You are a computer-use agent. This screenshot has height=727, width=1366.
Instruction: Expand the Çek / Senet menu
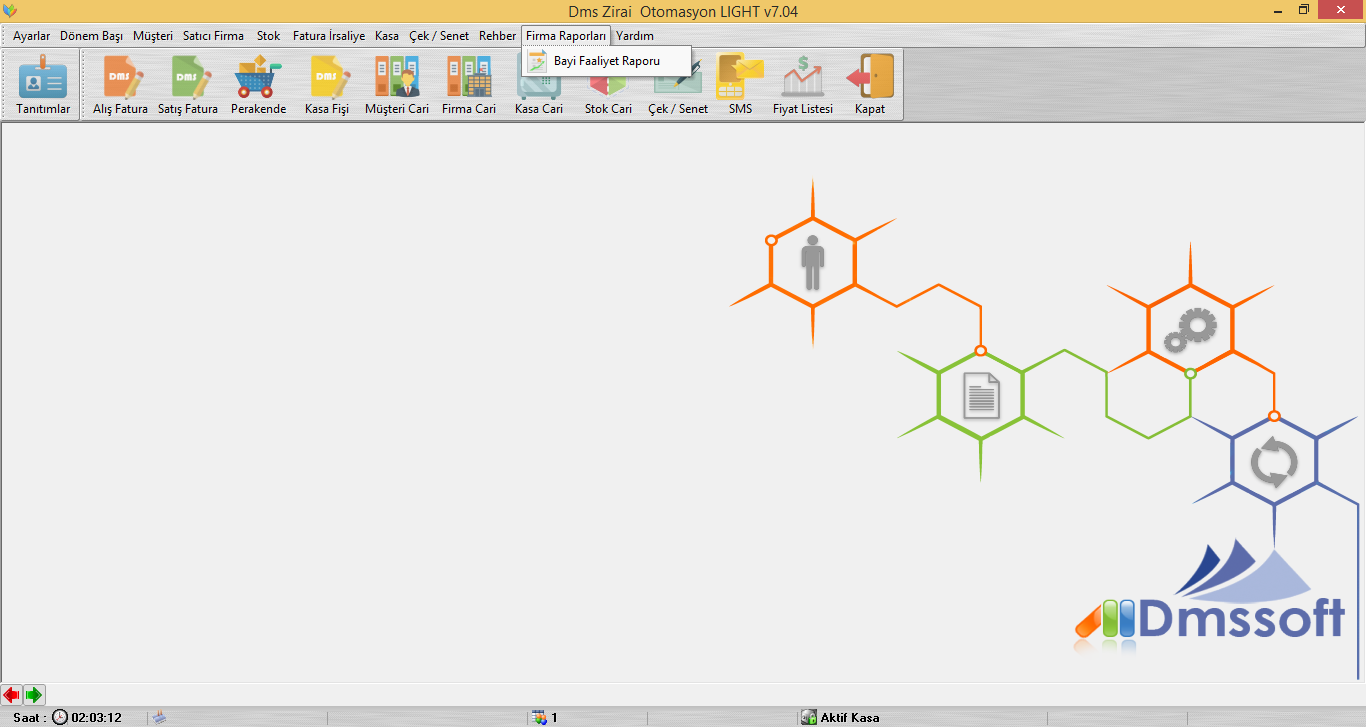pyautogui.click(x=439, y=35)
